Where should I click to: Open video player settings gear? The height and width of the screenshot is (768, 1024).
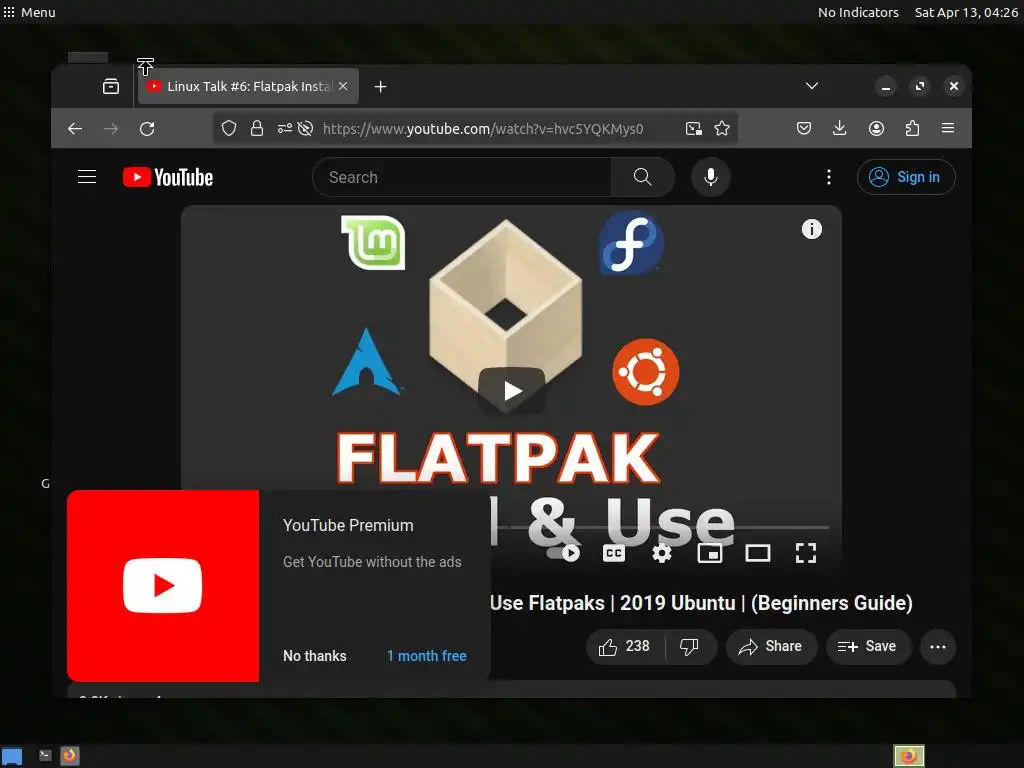tap(662, 553)
